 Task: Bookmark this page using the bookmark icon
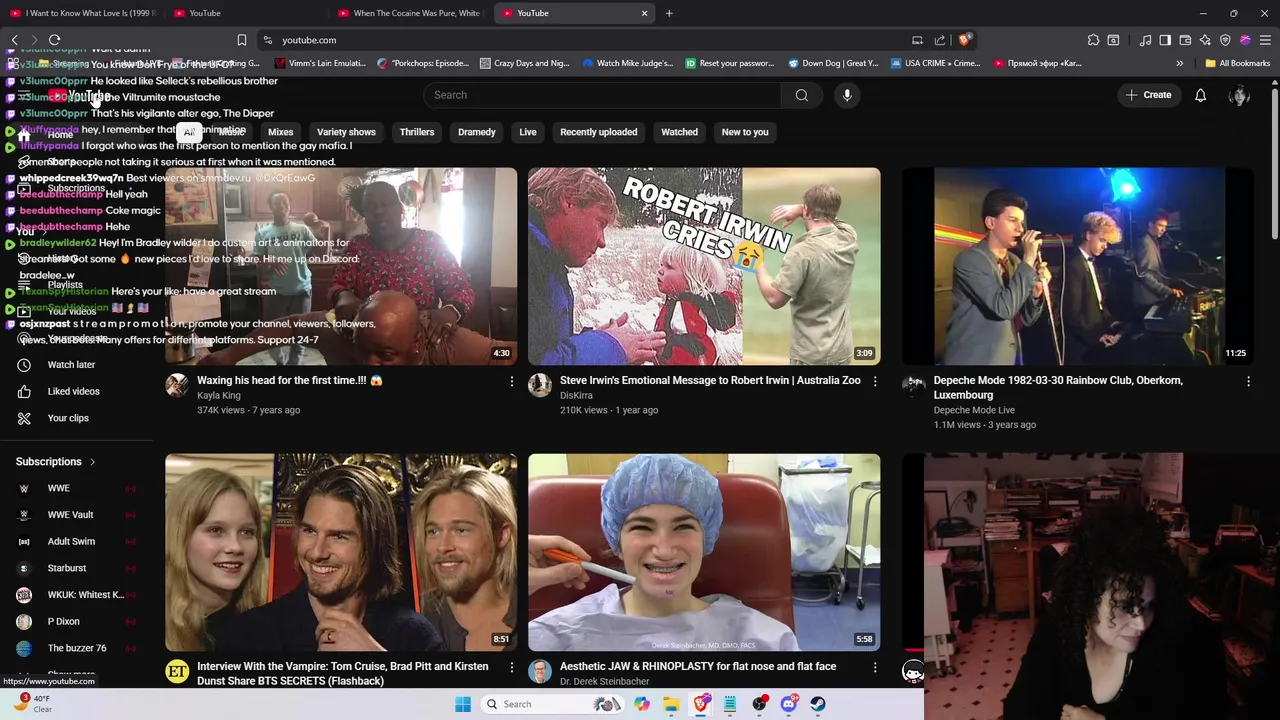click(241, 40)
